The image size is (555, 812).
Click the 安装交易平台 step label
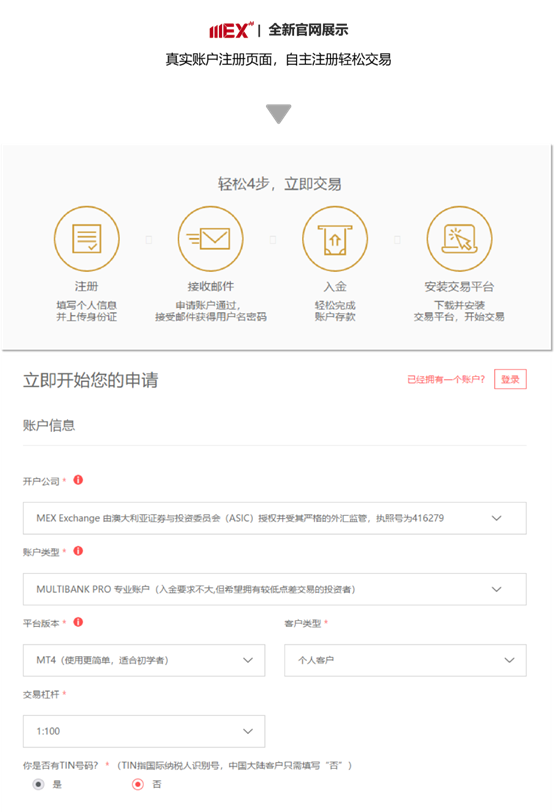click(x=459, y=286)
